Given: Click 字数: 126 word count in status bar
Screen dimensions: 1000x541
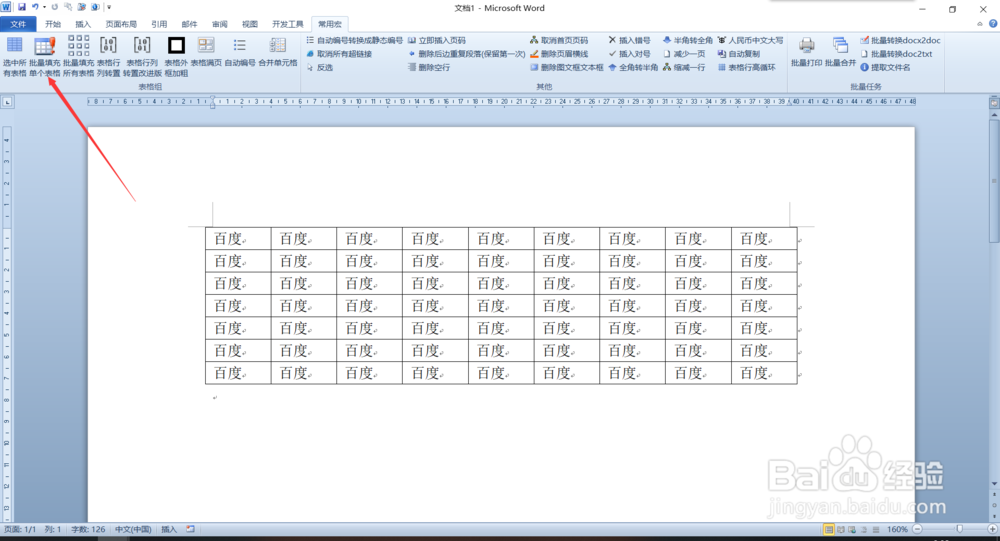Looking at the screenshot, I should tap(88, 530).
